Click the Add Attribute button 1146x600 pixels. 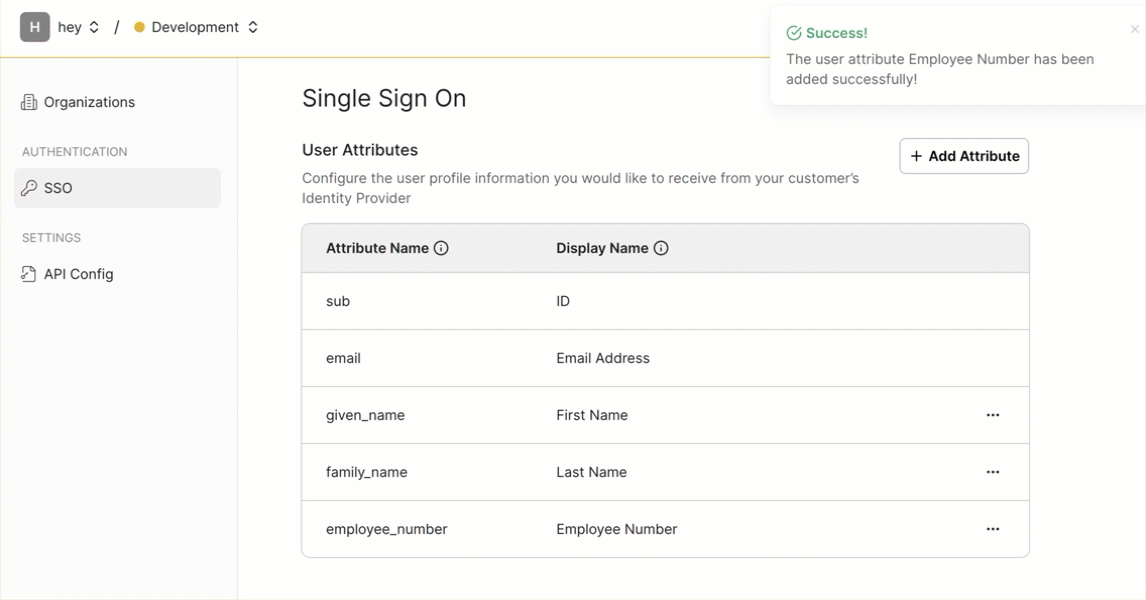coord(964,156)
